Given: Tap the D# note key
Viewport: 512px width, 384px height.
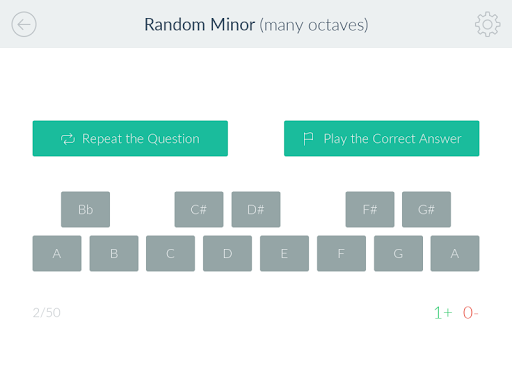Looking at the screenshot, I should tap(256, 209).
